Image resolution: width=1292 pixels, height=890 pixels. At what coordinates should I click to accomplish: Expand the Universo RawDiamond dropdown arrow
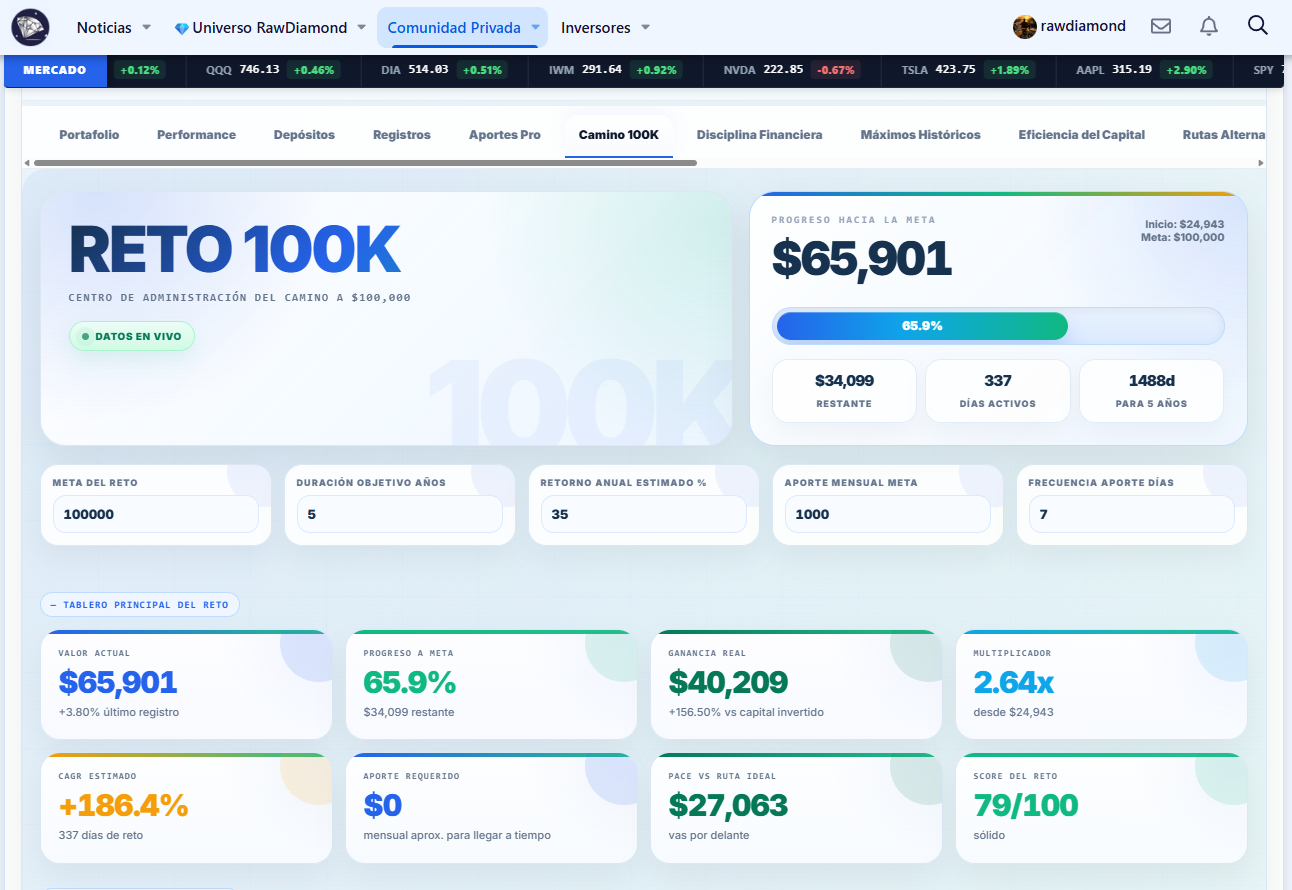(x=361, y=28)
